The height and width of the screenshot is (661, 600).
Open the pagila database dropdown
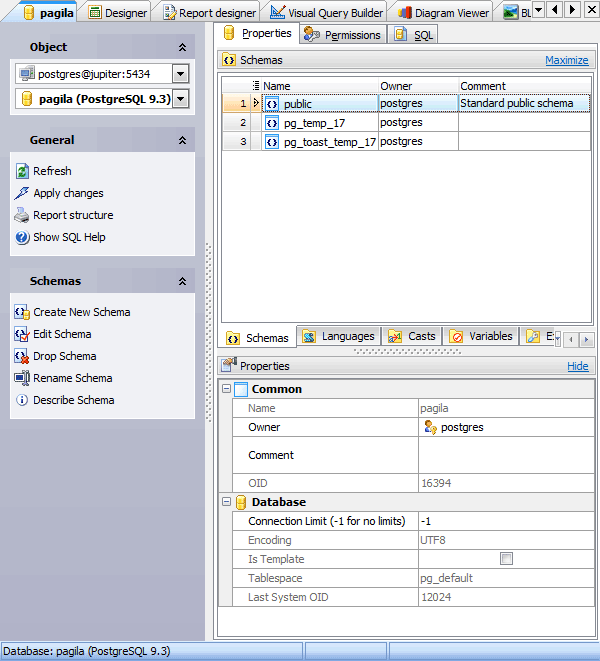click(x=180, y=99)
